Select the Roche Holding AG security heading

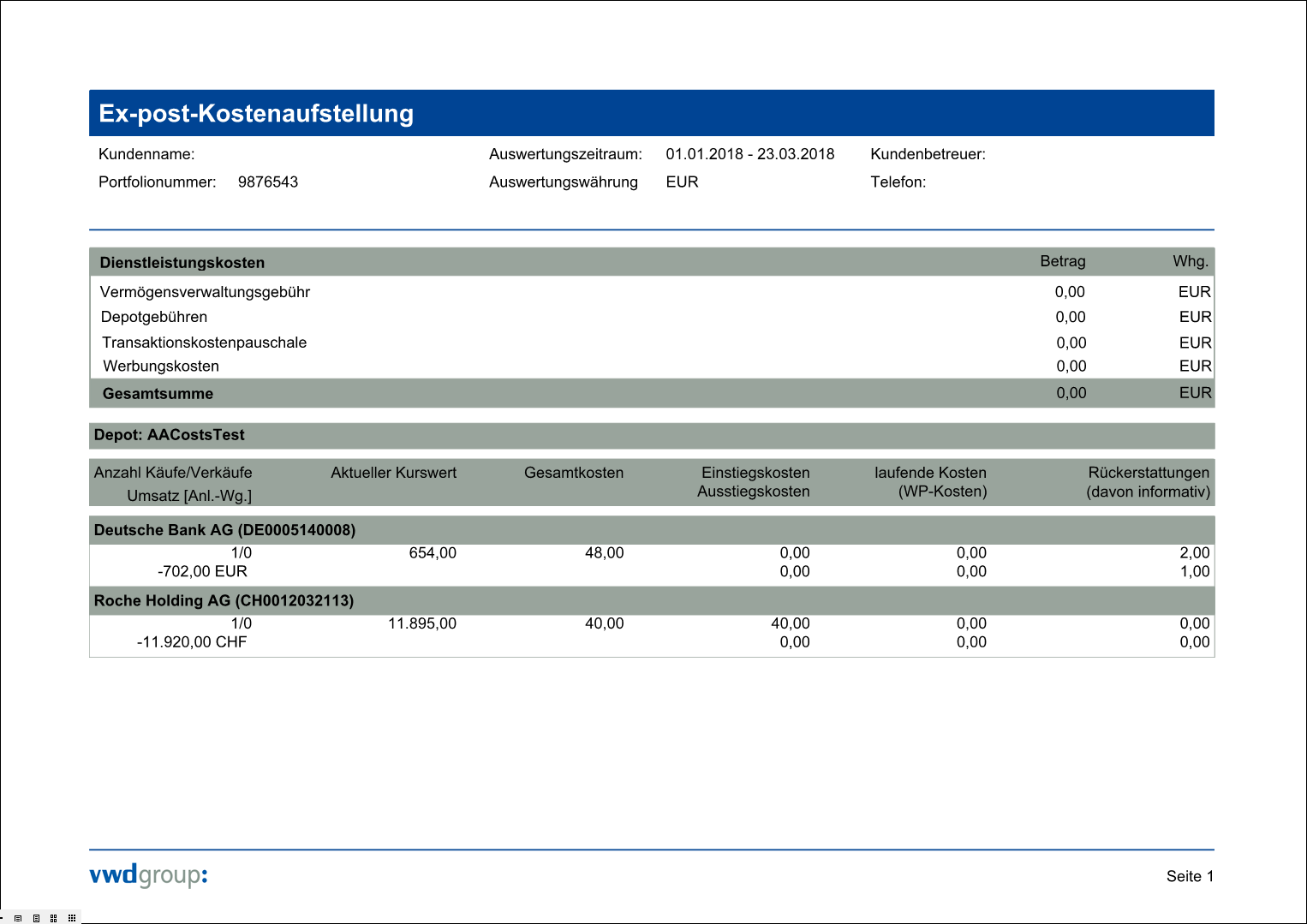click(224, 600)
